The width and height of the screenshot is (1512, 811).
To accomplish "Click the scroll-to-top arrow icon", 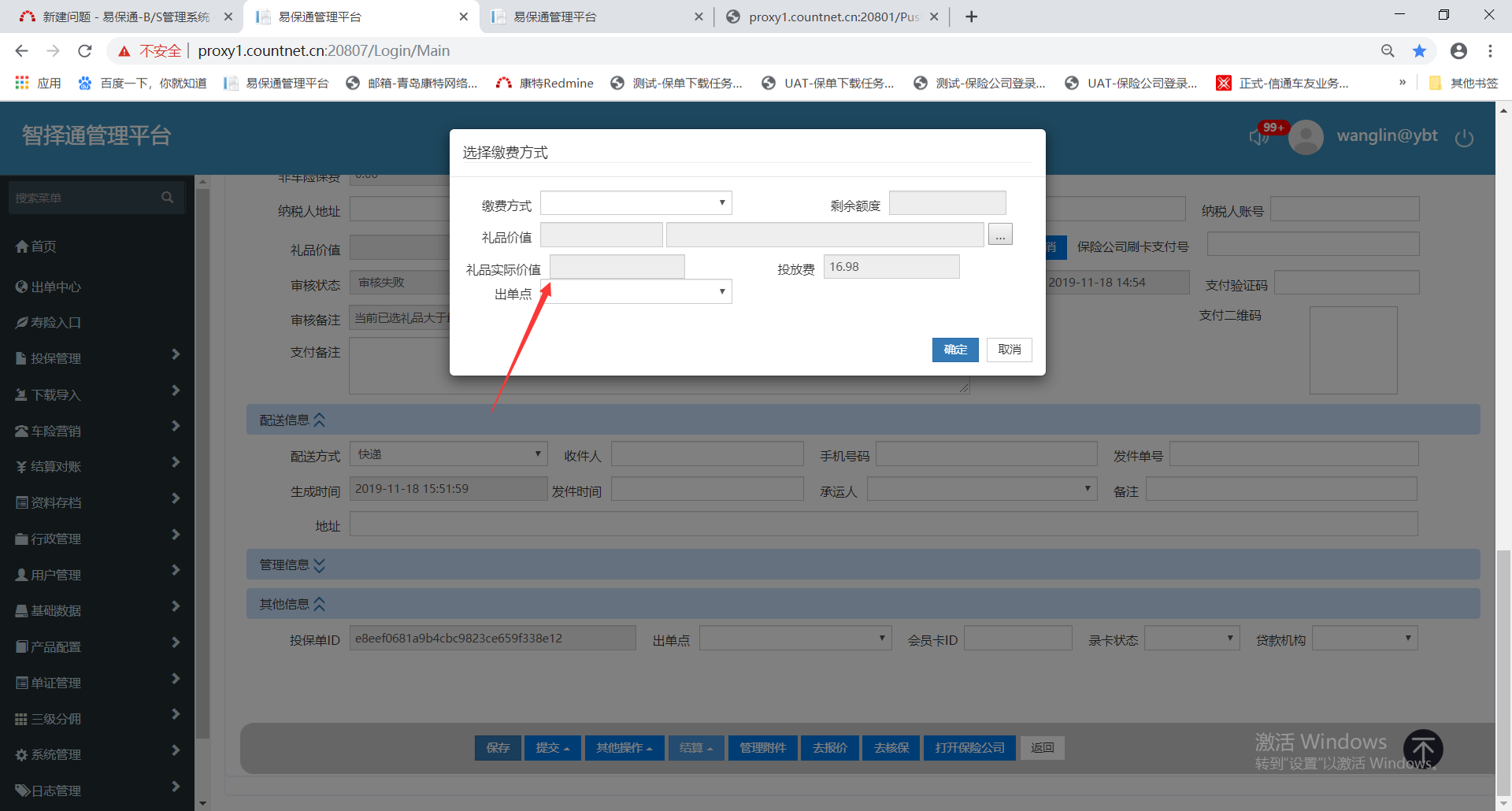I will pyautogui.click(x=1423, y=749).
